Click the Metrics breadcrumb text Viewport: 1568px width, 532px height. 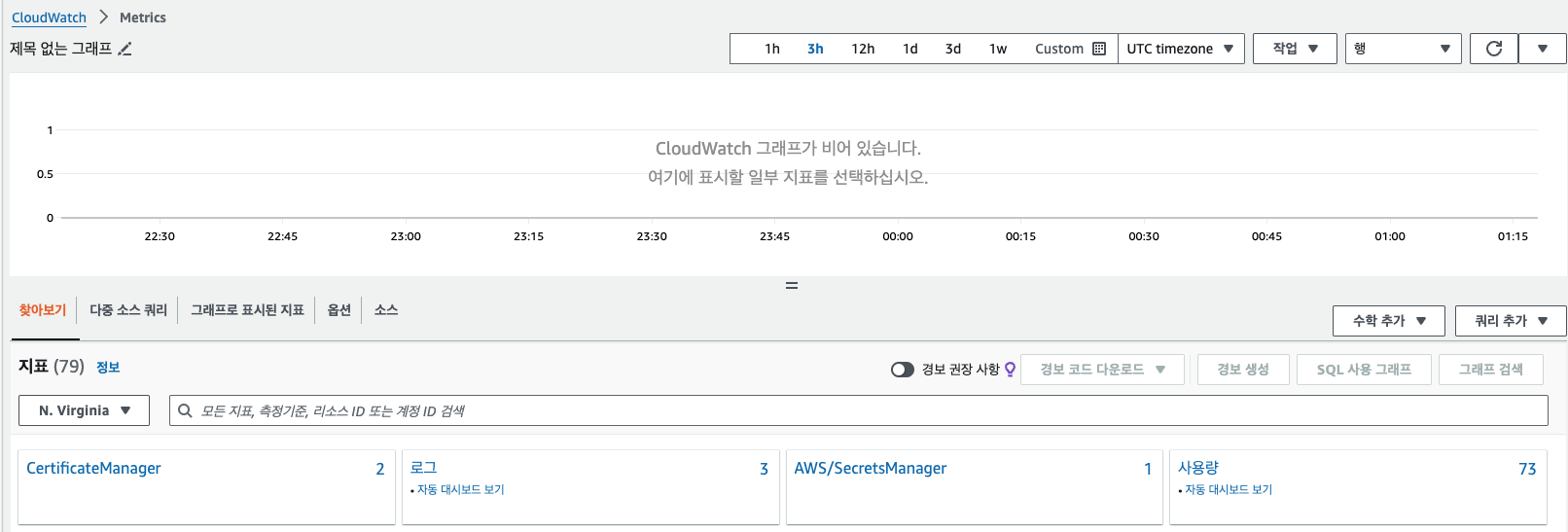click(x=143, y=18)
